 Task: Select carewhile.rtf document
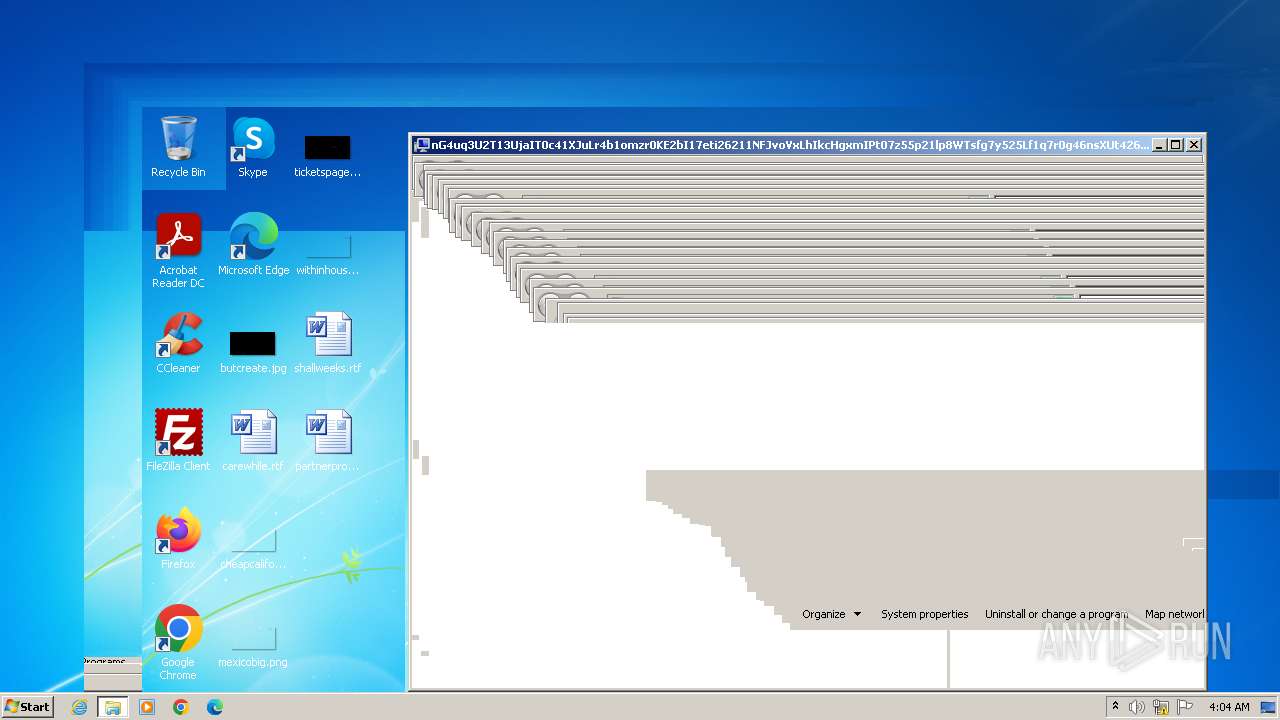(x=253, y=441)
